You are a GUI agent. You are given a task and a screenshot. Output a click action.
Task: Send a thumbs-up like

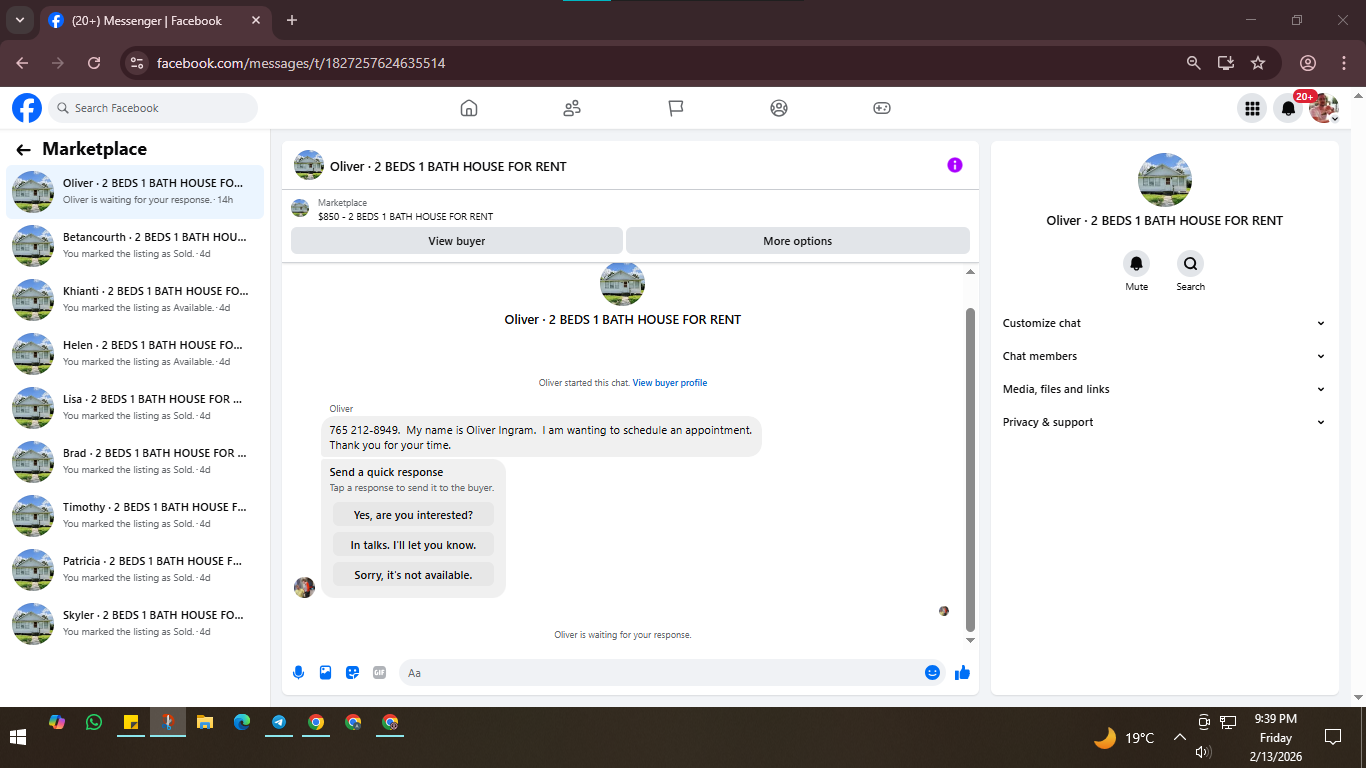pyautogui.click(x=962, y=673)
